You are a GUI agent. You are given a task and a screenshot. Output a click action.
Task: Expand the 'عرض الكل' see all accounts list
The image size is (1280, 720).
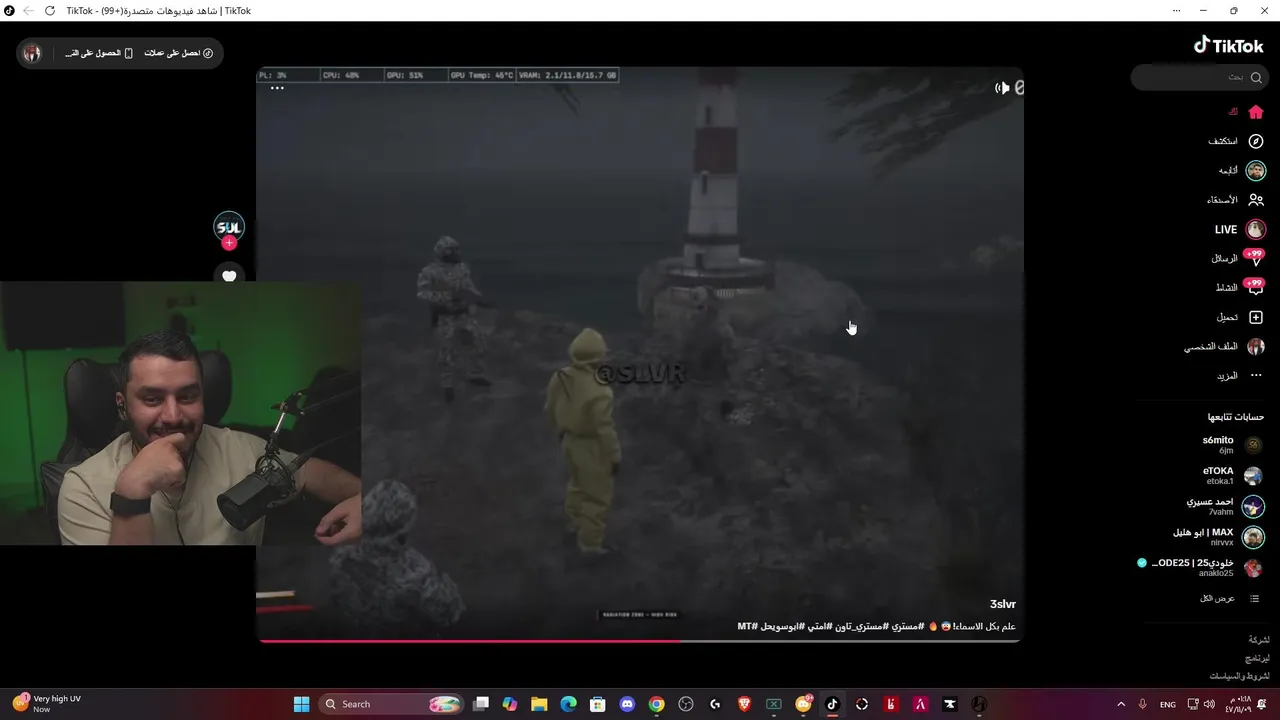1230,598
